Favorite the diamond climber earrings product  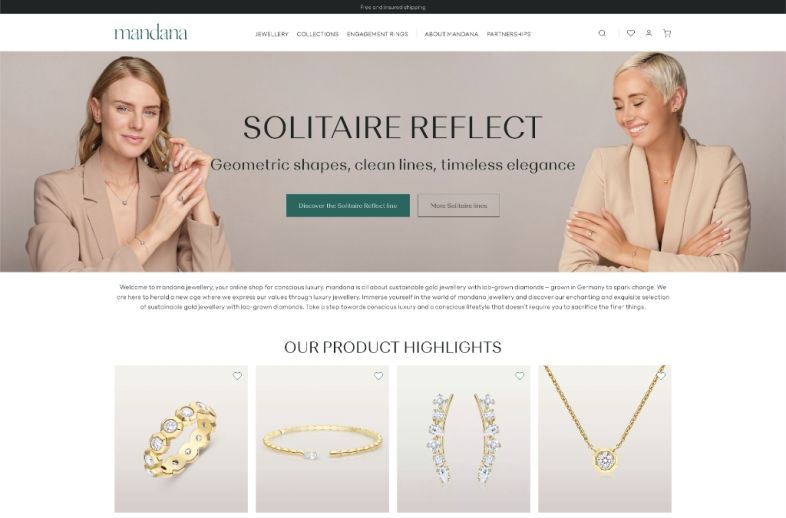click(x=520, y=376)
